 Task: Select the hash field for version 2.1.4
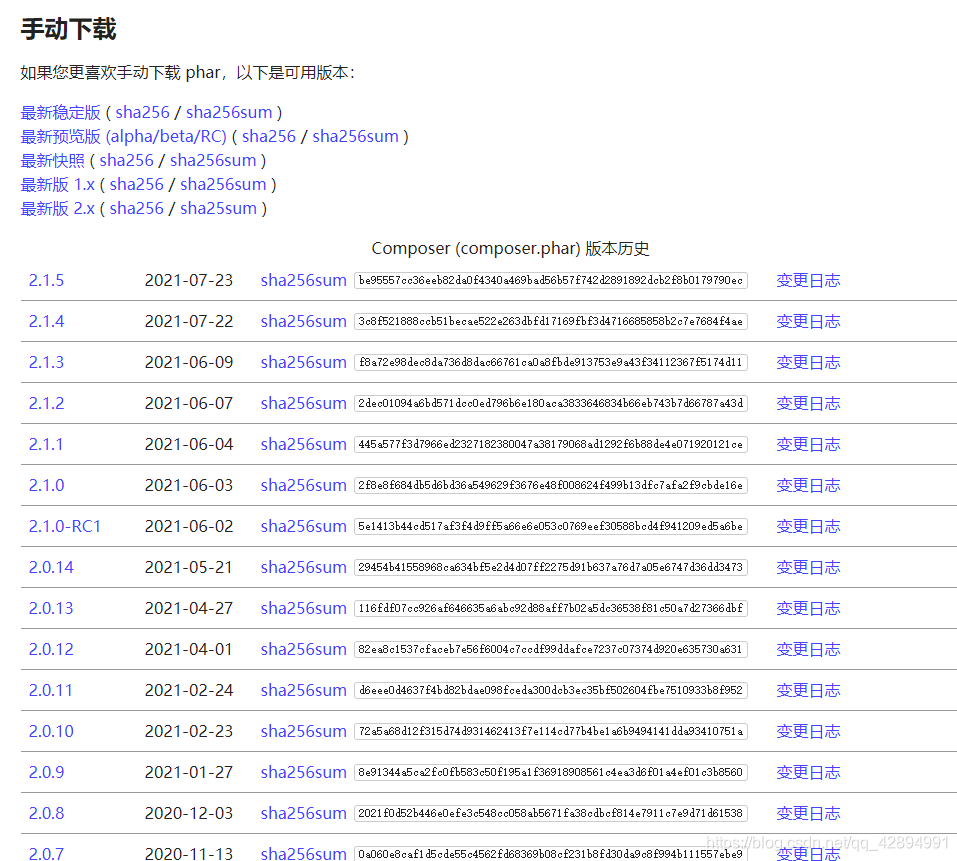[x=551, y=322]
